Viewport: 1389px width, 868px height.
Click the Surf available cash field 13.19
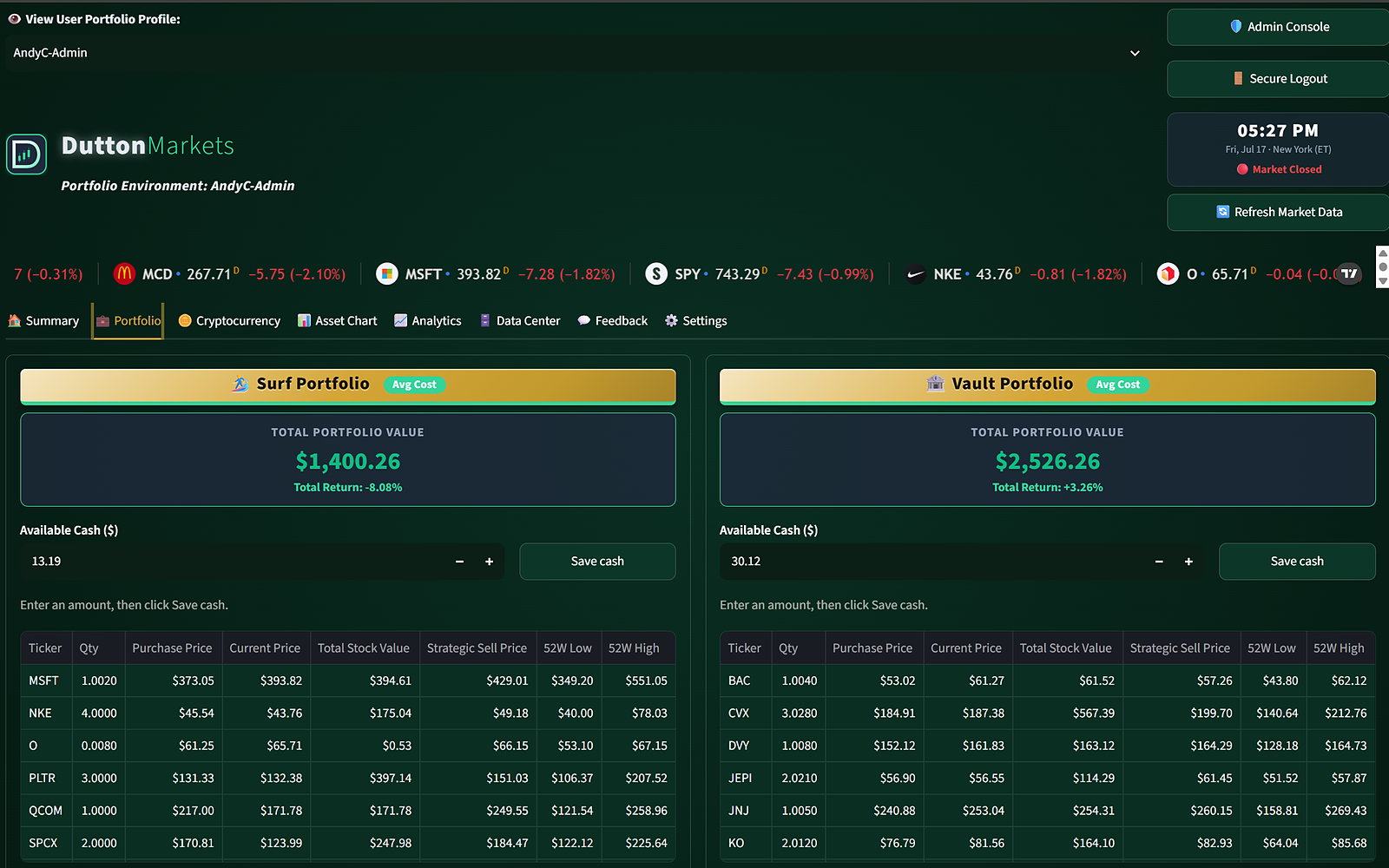233,562
